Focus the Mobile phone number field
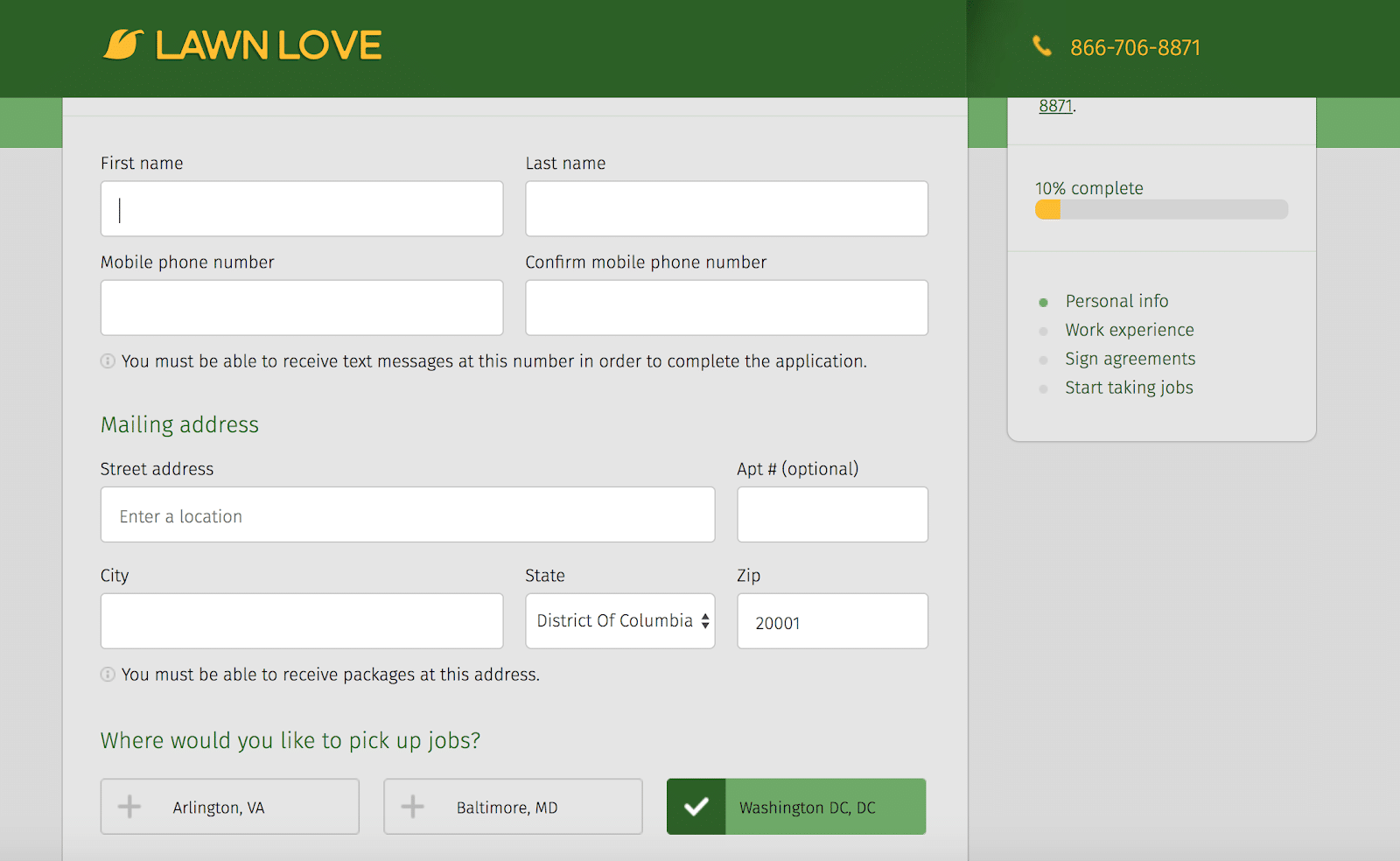The height and width of the screenshot is (861, 1400). (x=302, y=308)
